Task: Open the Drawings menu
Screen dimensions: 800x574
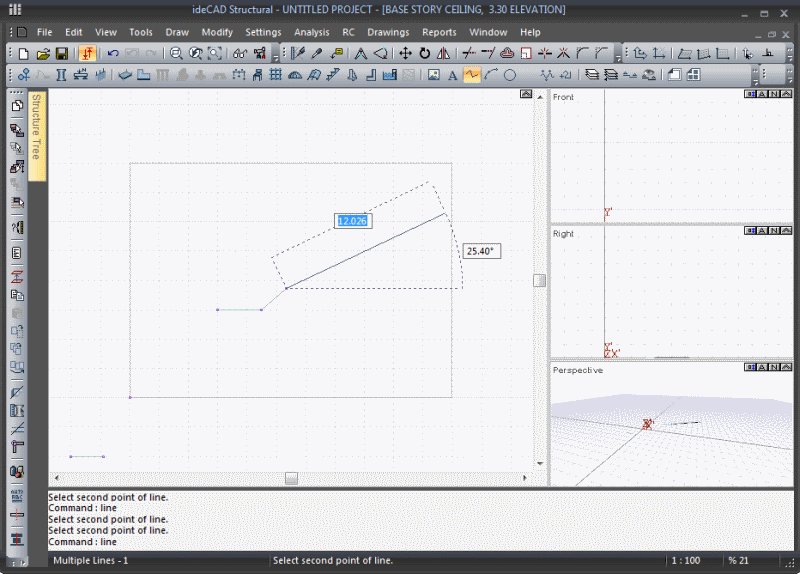Action: pyautogui.click(x=388, y=32)
